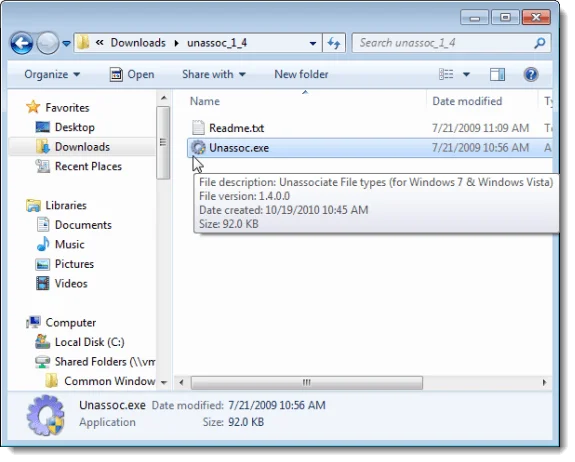Click the Readme.txt document icon
This screenshot has height=462, width=575.
point(198,128)
